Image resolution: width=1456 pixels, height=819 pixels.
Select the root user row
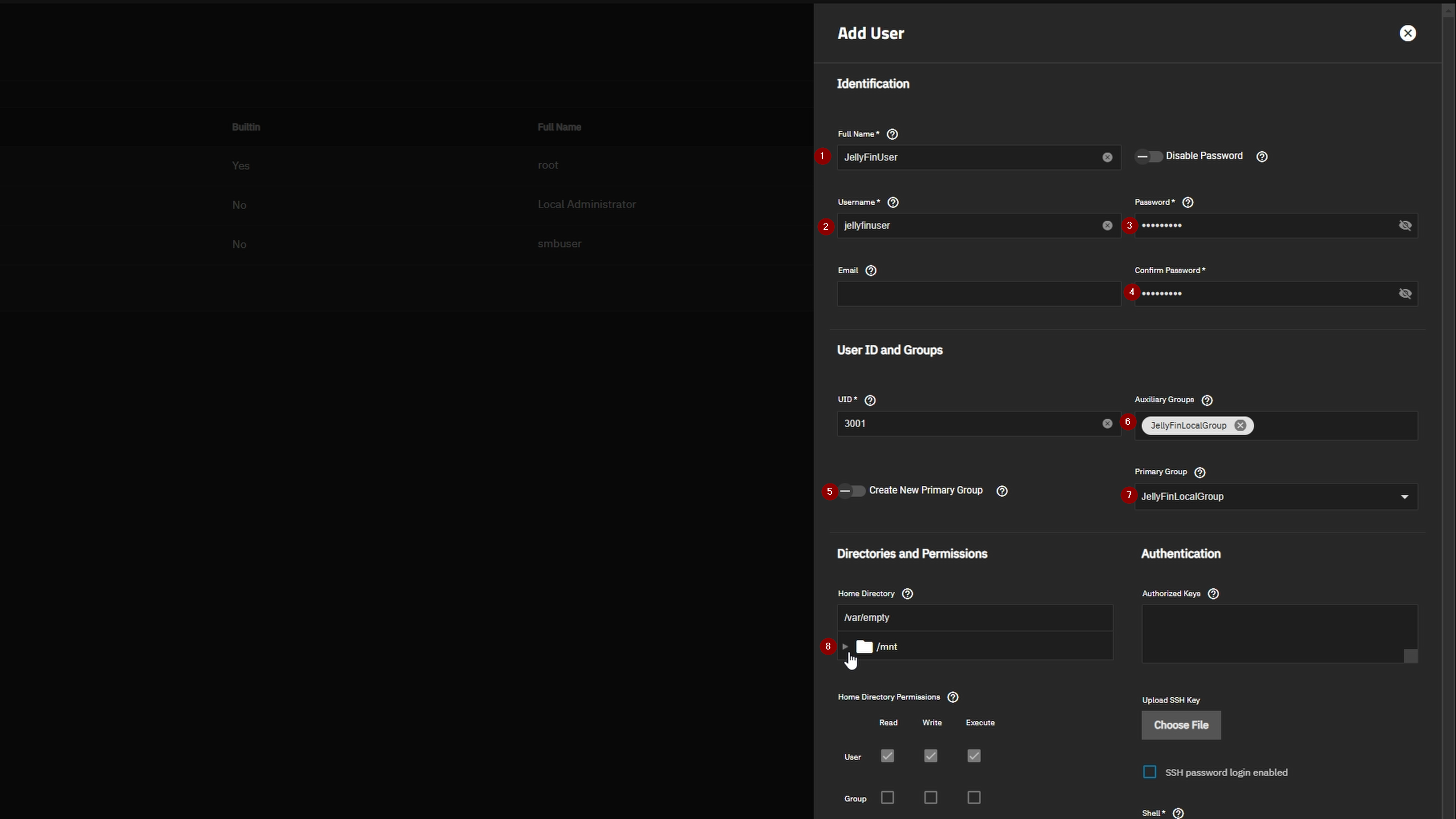tap(407, 166)
